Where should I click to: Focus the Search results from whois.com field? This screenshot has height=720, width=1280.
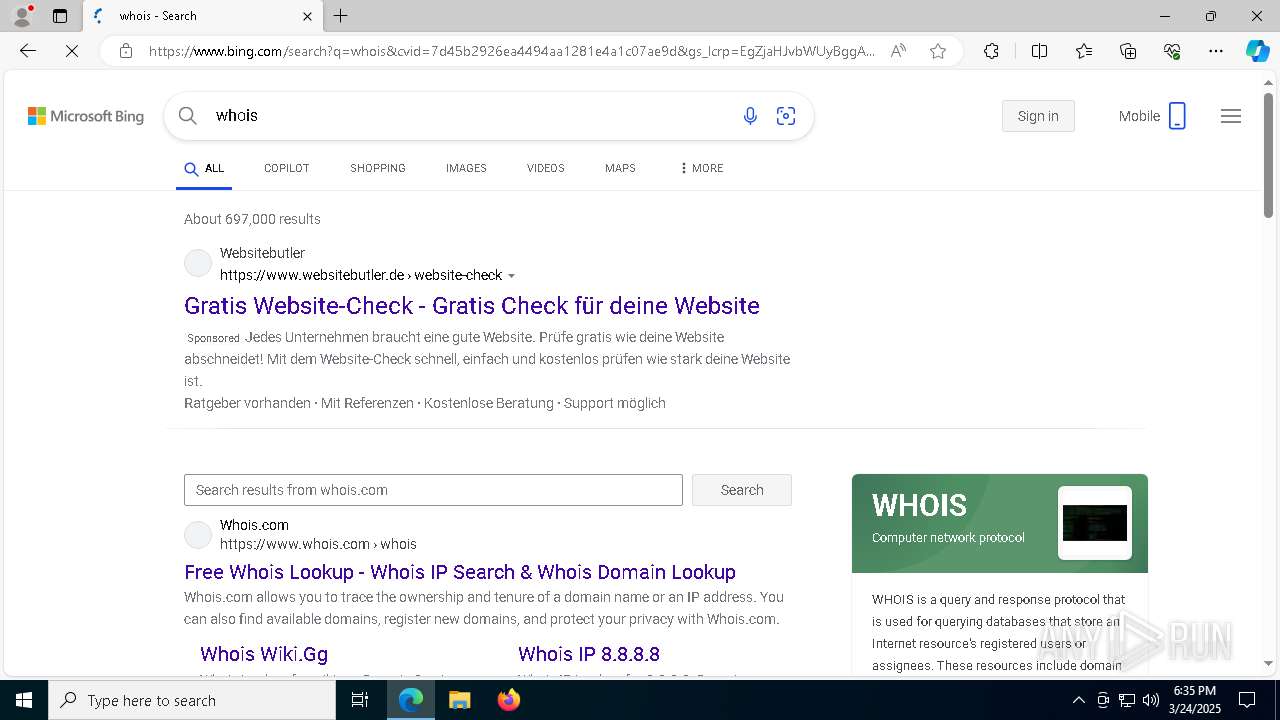(433, 490)
